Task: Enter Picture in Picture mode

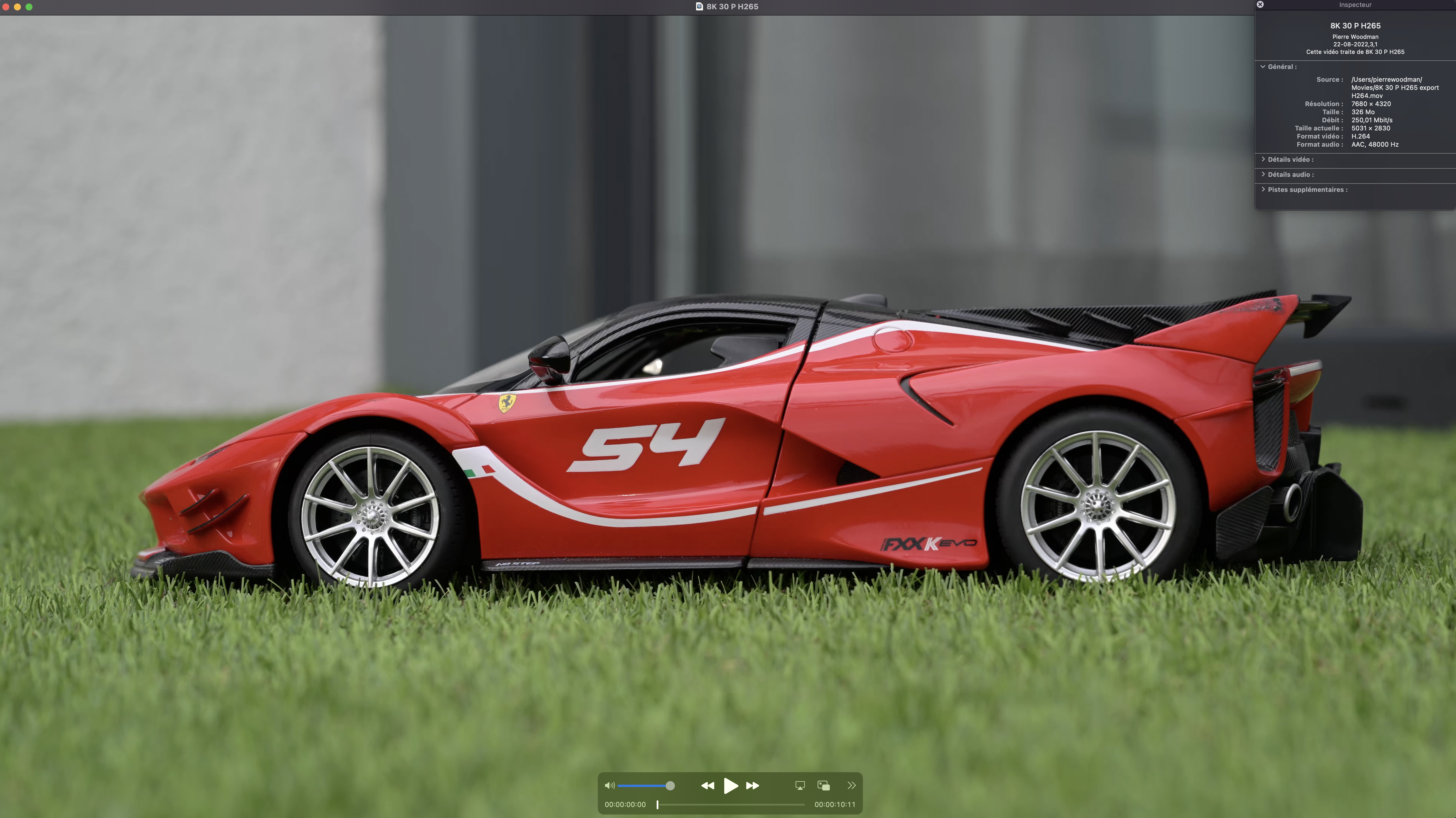Action: pos(823,785)
